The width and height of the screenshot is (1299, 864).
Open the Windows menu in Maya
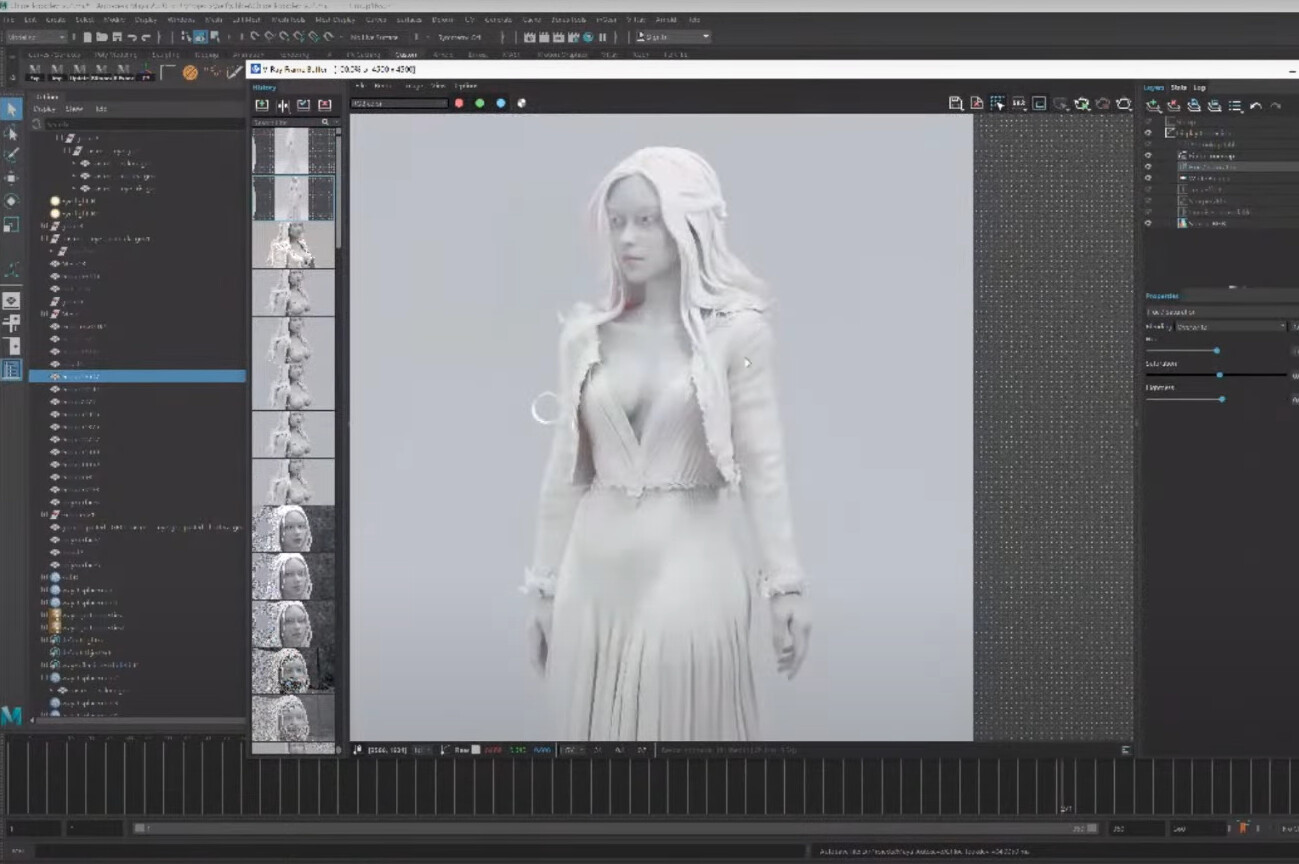coord(181,19)
